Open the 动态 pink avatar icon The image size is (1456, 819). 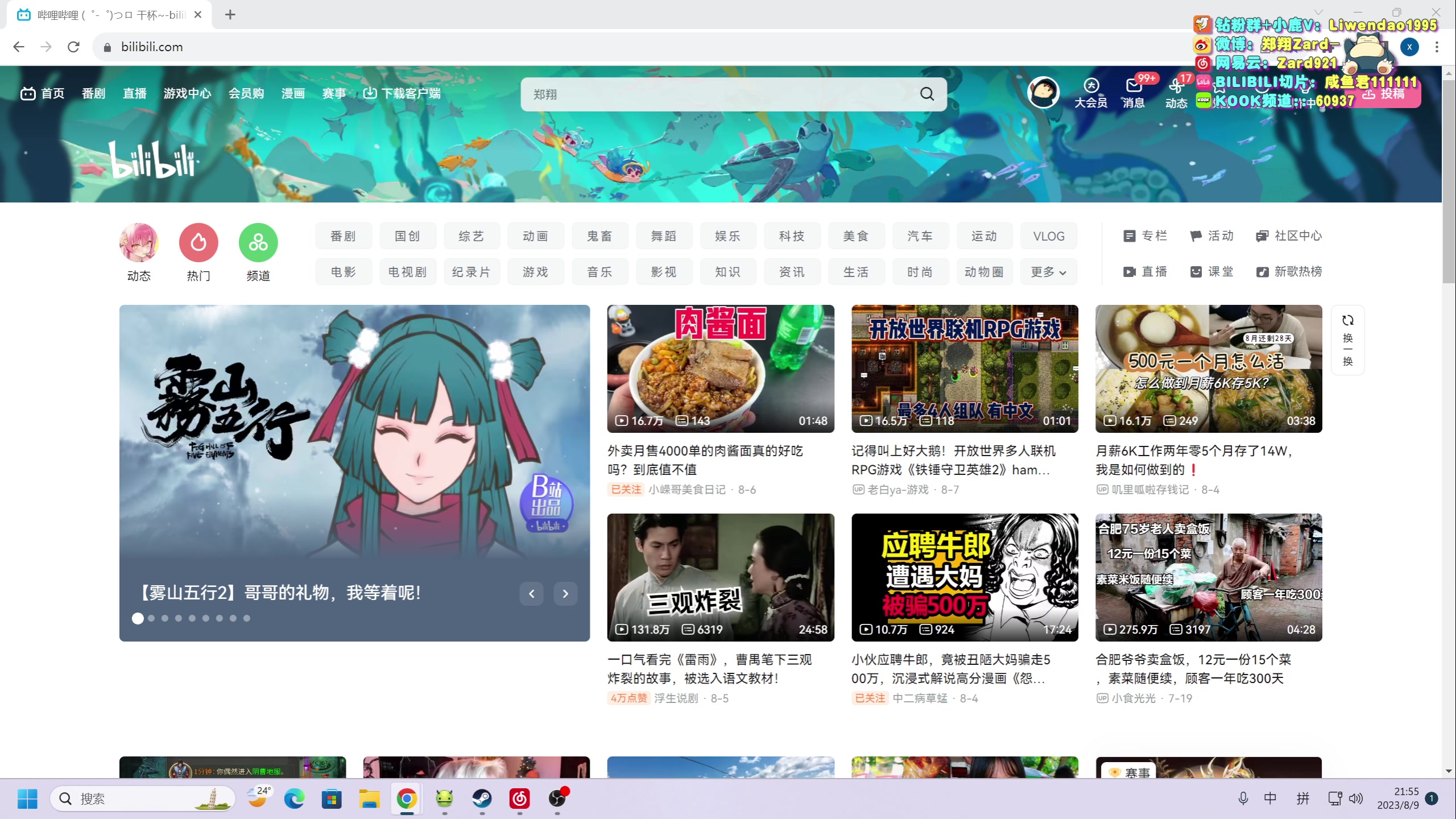tap(139, 243)
